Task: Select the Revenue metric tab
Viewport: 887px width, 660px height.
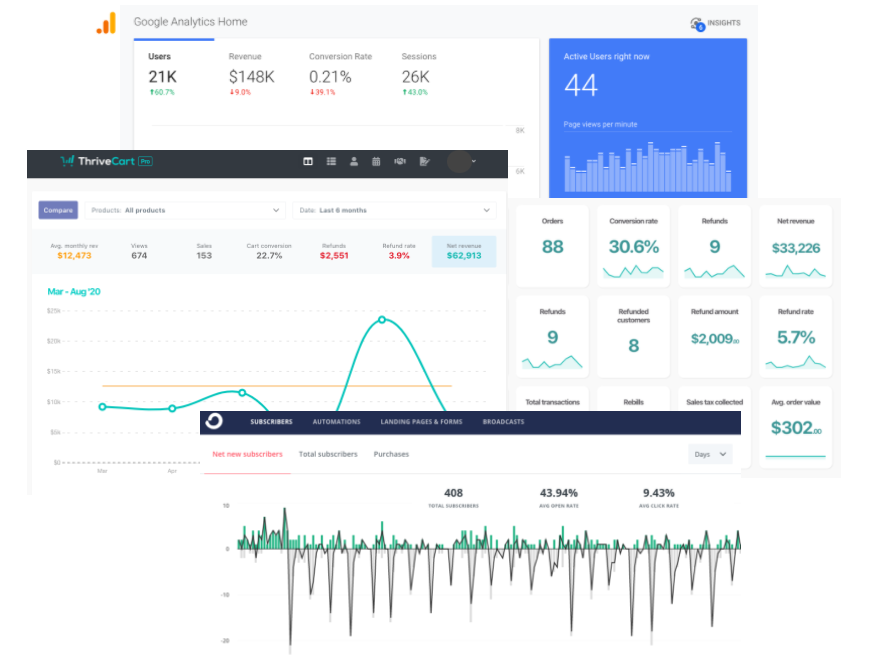Action: click(x=251, y=75)
